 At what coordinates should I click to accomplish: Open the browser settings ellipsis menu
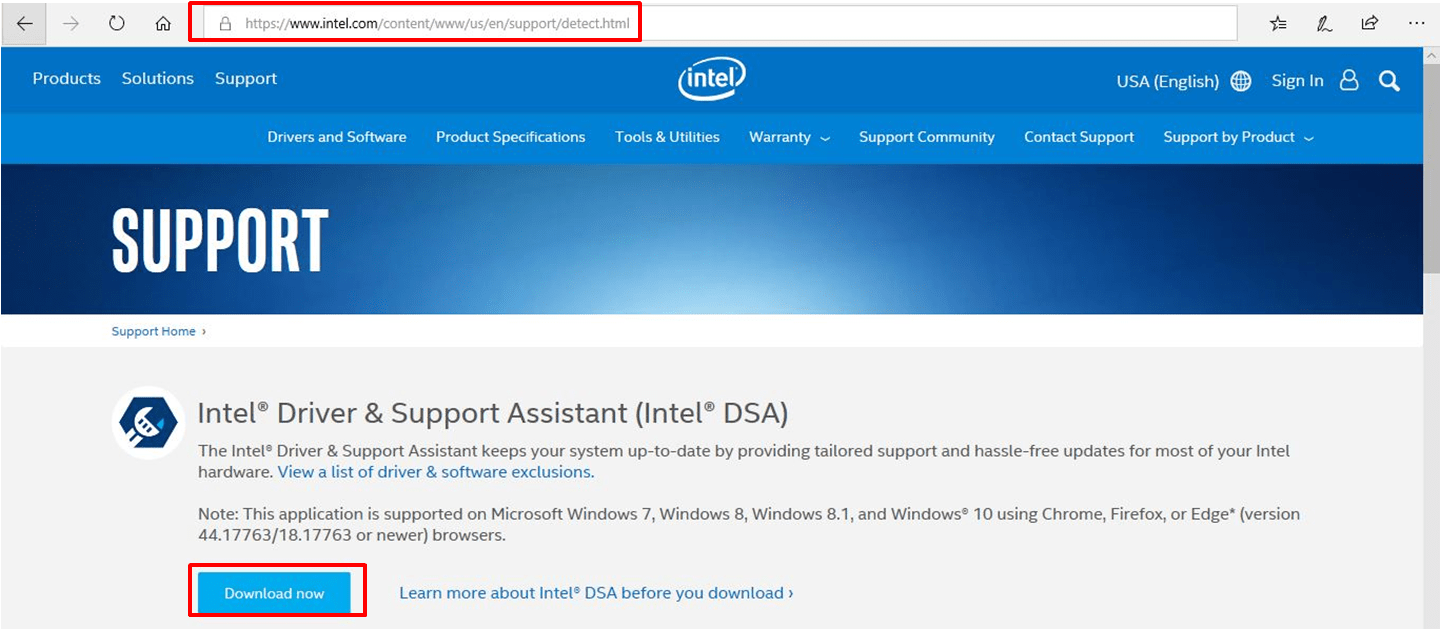click(1416, 23)
